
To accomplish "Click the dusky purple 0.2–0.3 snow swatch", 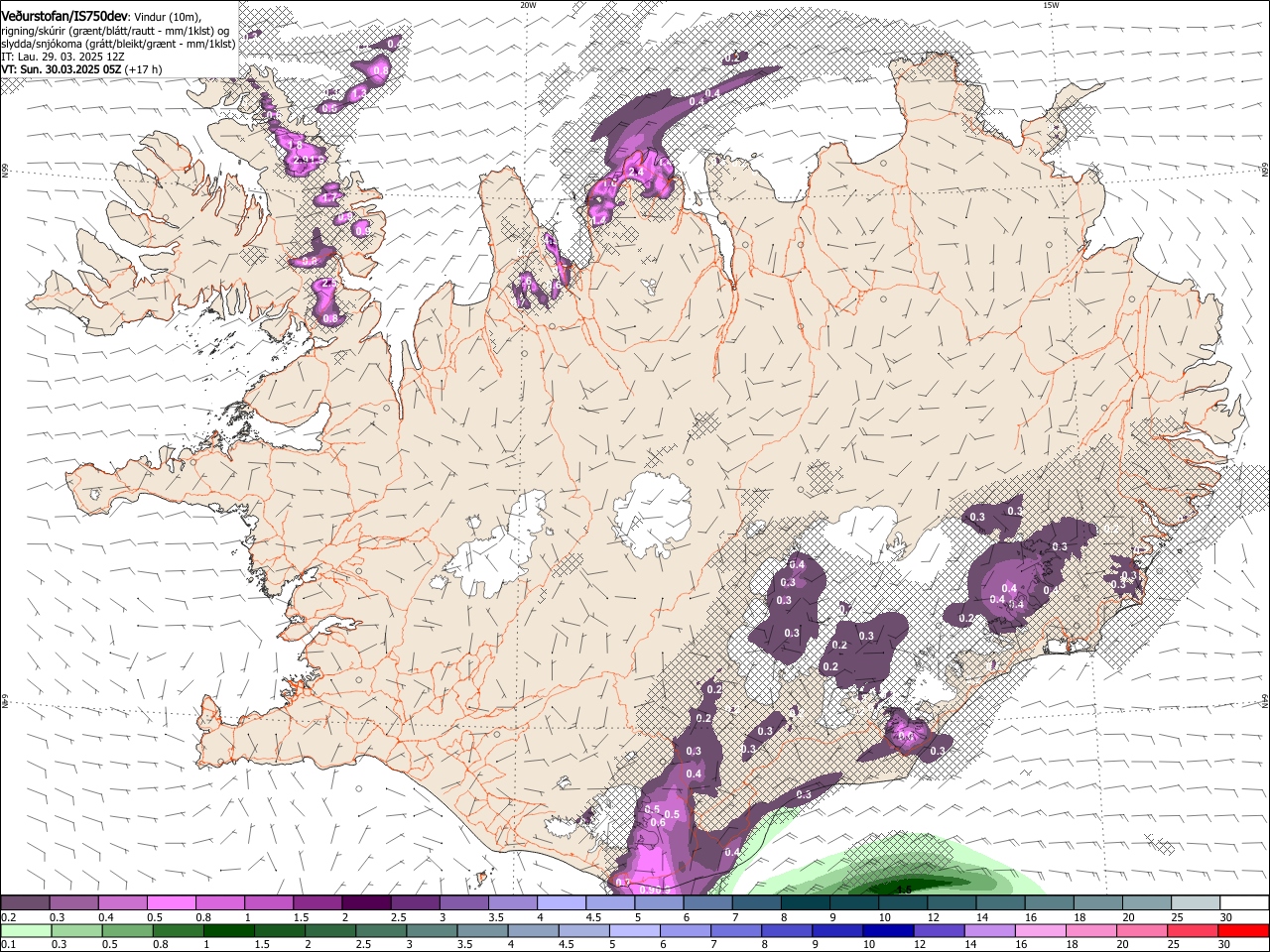I will click(x=26, y=902).
